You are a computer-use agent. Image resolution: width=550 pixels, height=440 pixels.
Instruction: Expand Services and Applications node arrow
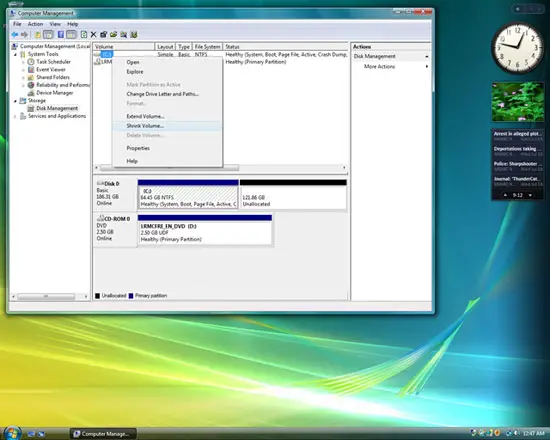point(15,116)
